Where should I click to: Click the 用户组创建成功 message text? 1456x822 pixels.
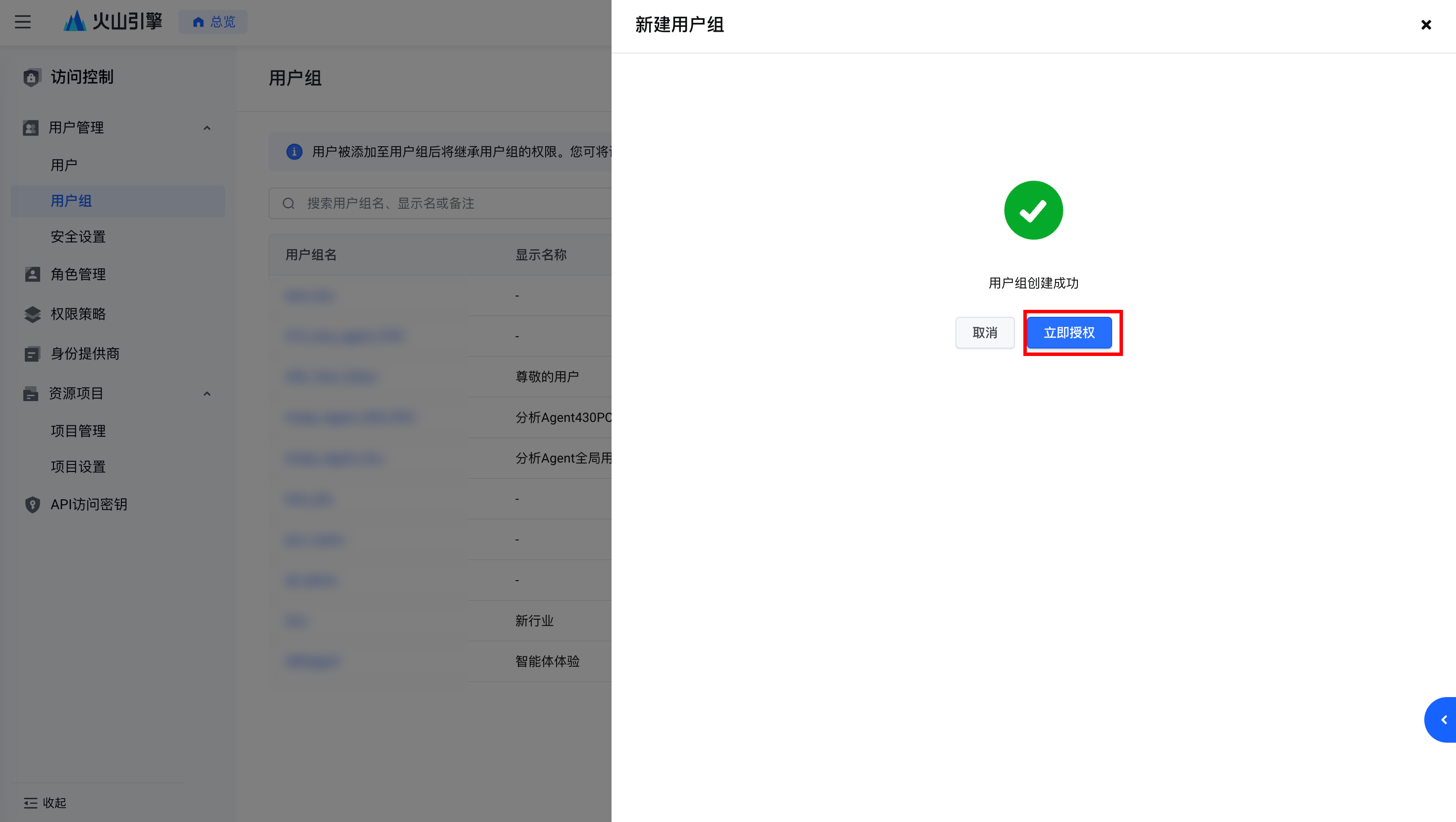click(x=1033, y=283)
